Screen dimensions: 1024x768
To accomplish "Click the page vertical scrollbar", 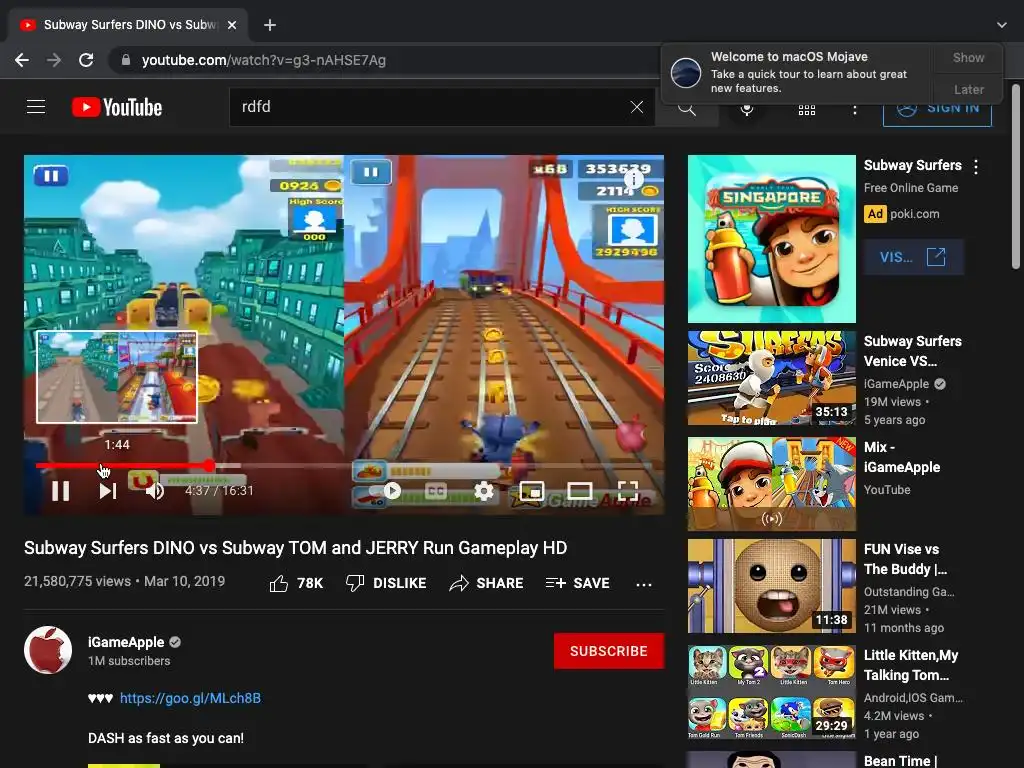I will pos(1016,176).
